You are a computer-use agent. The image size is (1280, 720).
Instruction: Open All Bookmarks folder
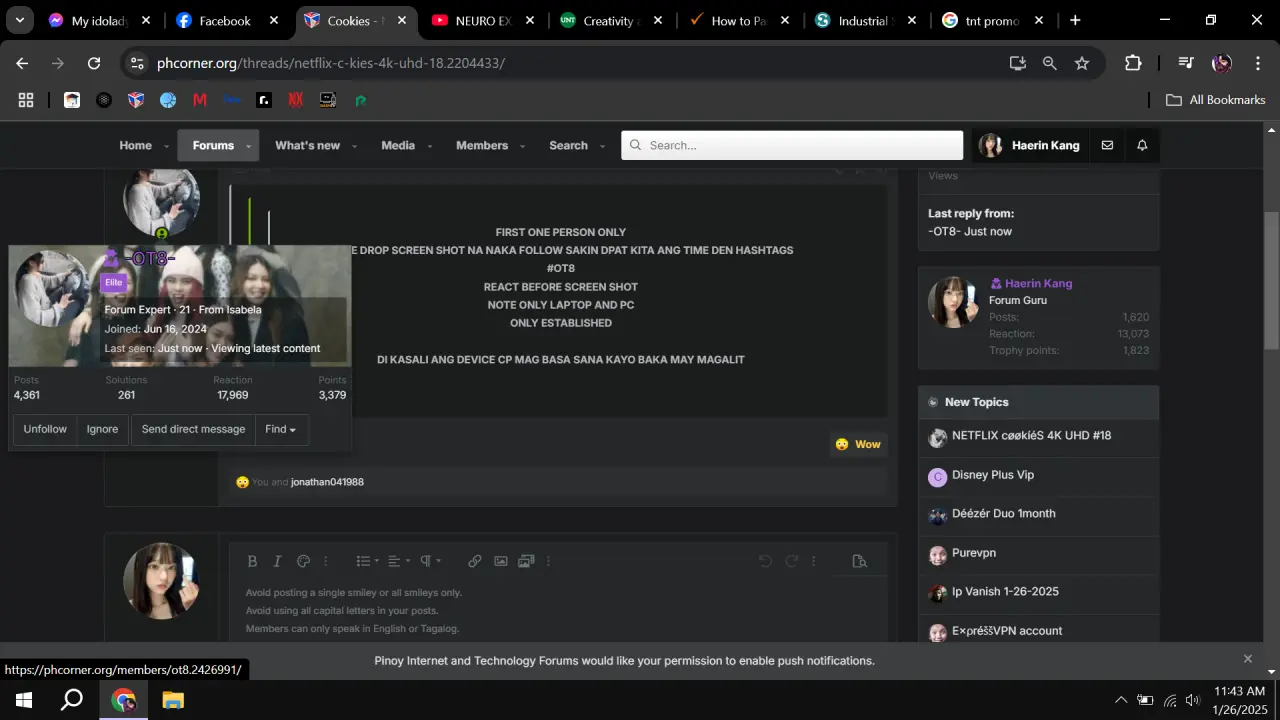1216,100
